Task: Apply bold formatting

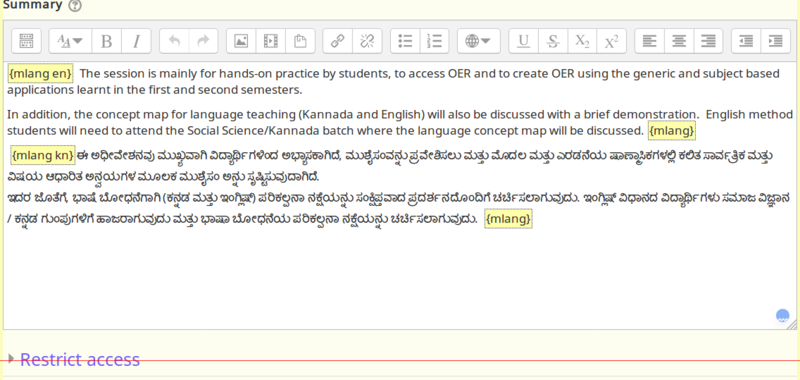Action: [x=107, y=41]
